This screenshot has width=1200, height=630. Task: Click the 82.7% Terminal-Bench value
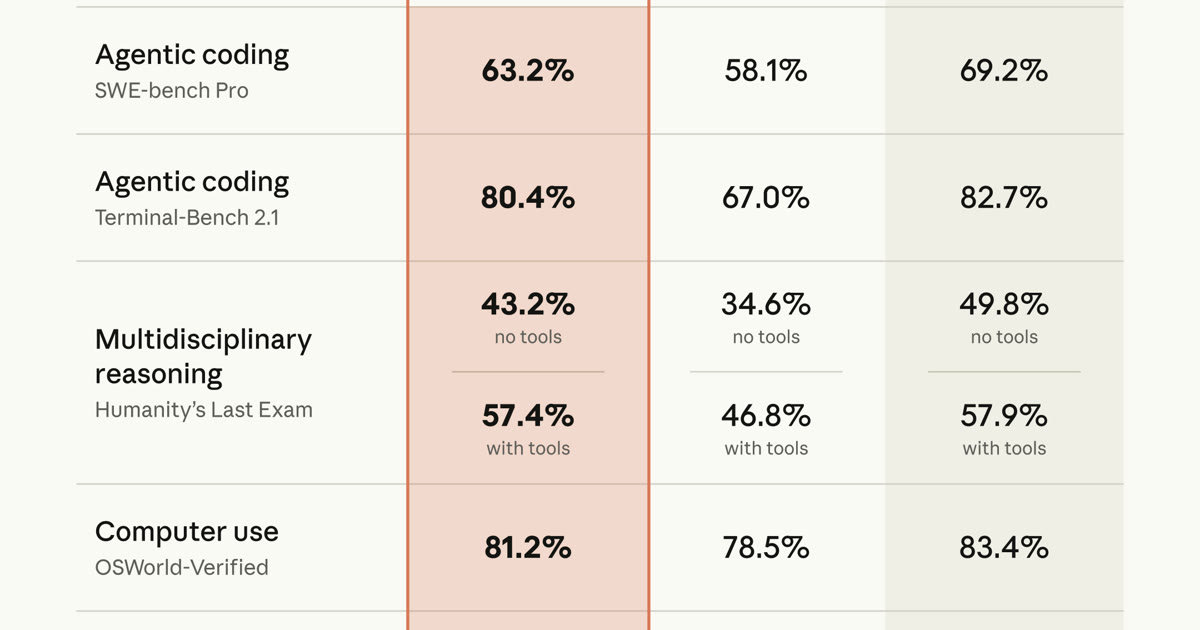click(x=1004, y=198)
